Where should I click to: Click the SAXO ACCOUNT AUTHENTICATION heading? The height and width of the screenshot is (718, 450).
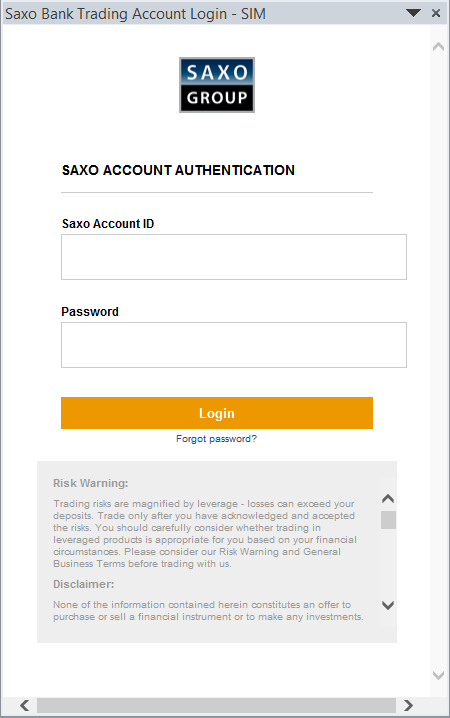(179, 170)
